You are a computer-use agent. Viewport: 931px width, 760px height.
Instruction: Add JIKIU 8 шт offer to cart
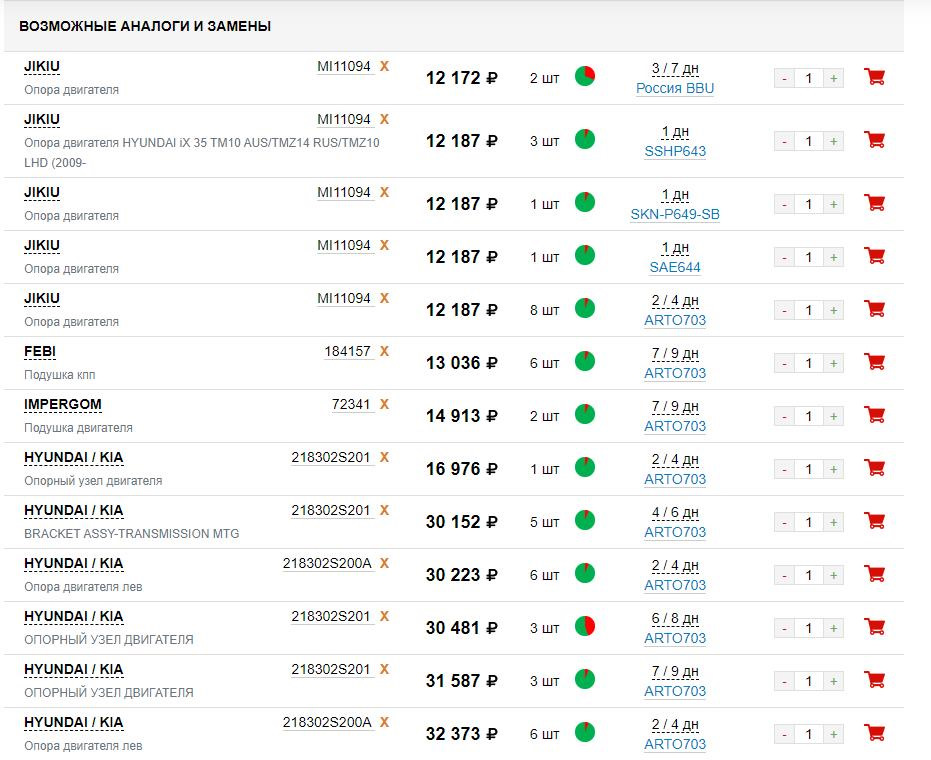point(875,309)
